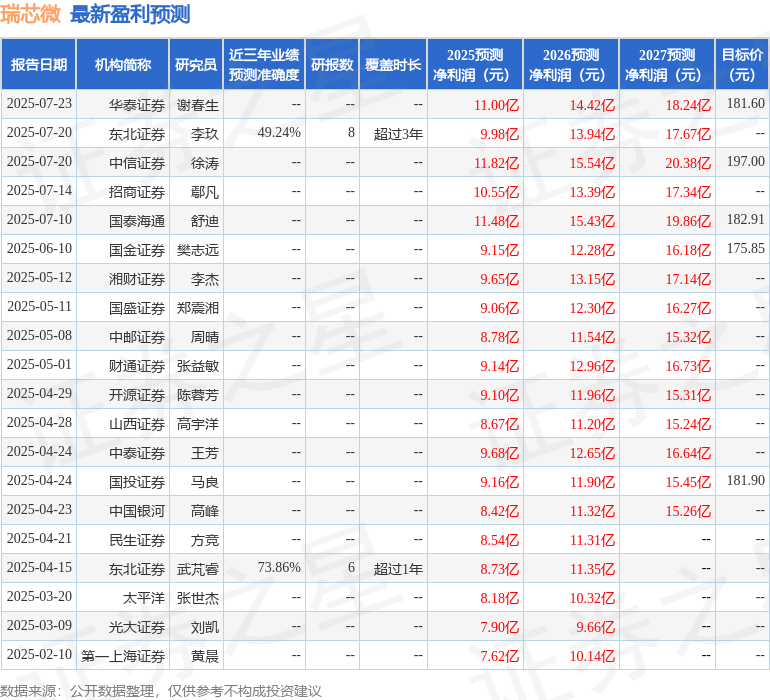Click the 覆盖时长 column header
The height and width of the screenshot is (700, 770).
(393, 64)
